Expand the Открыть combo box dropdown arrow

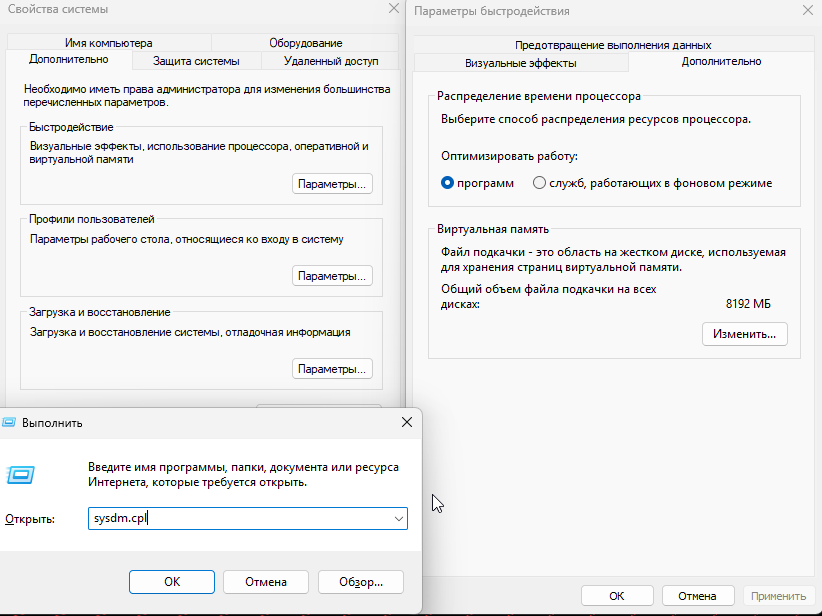pos(398,519)
